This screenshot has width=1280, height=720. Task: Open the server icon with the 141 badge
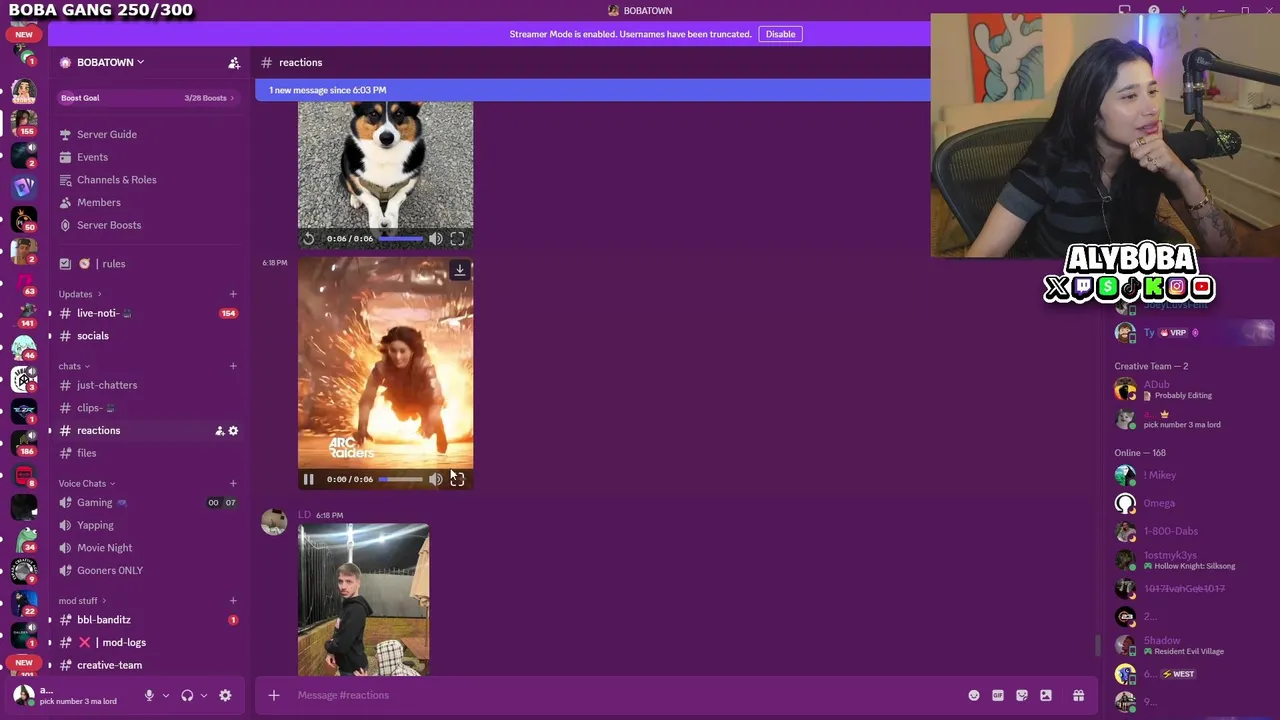[24, 314]
